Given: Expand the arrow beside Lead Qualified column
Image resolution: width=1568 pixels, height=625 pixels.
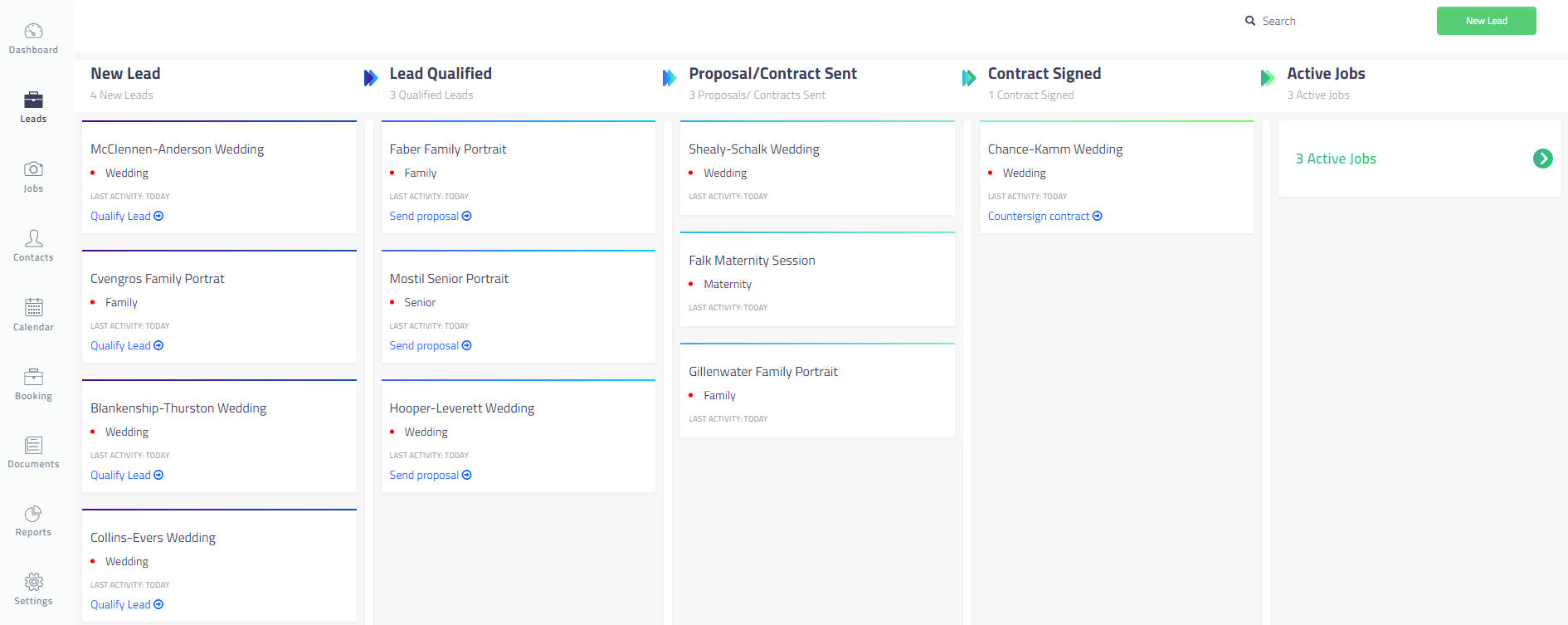Looking at the screenshot, I should click(371, 77).
